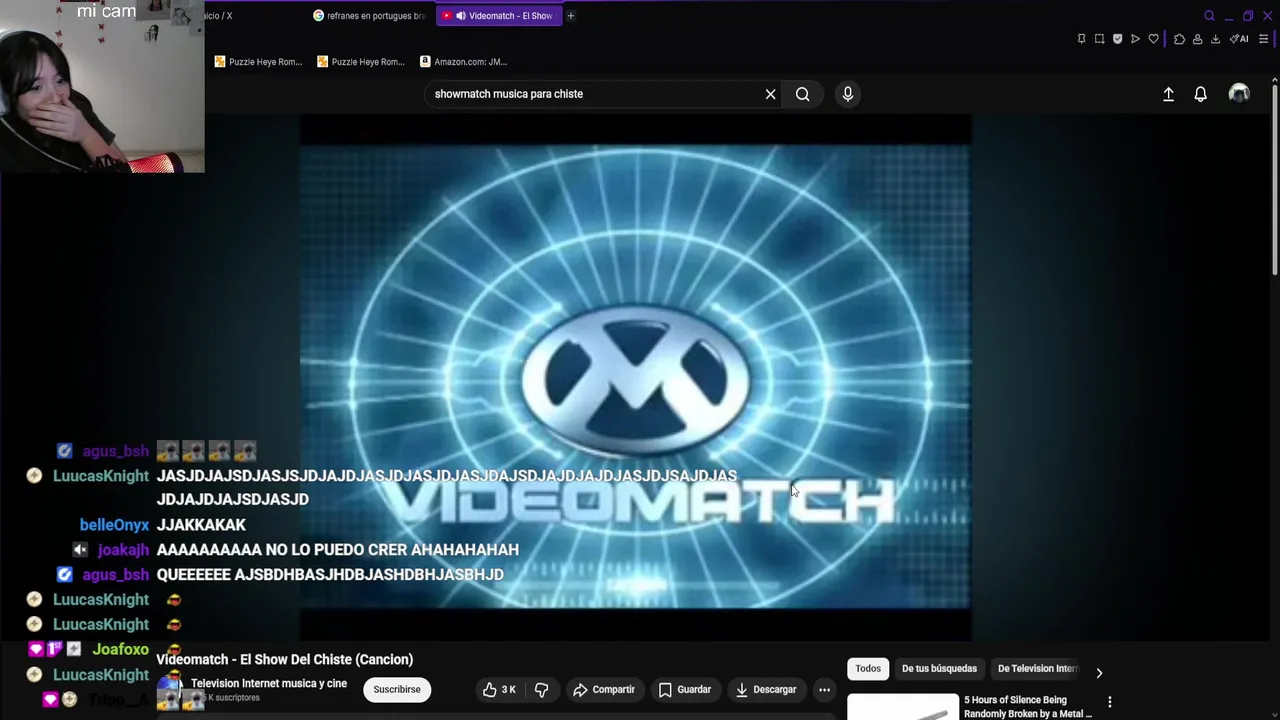Click the Compartir share button
Viewport: 1280px width, 720px height.
[604, 690]
